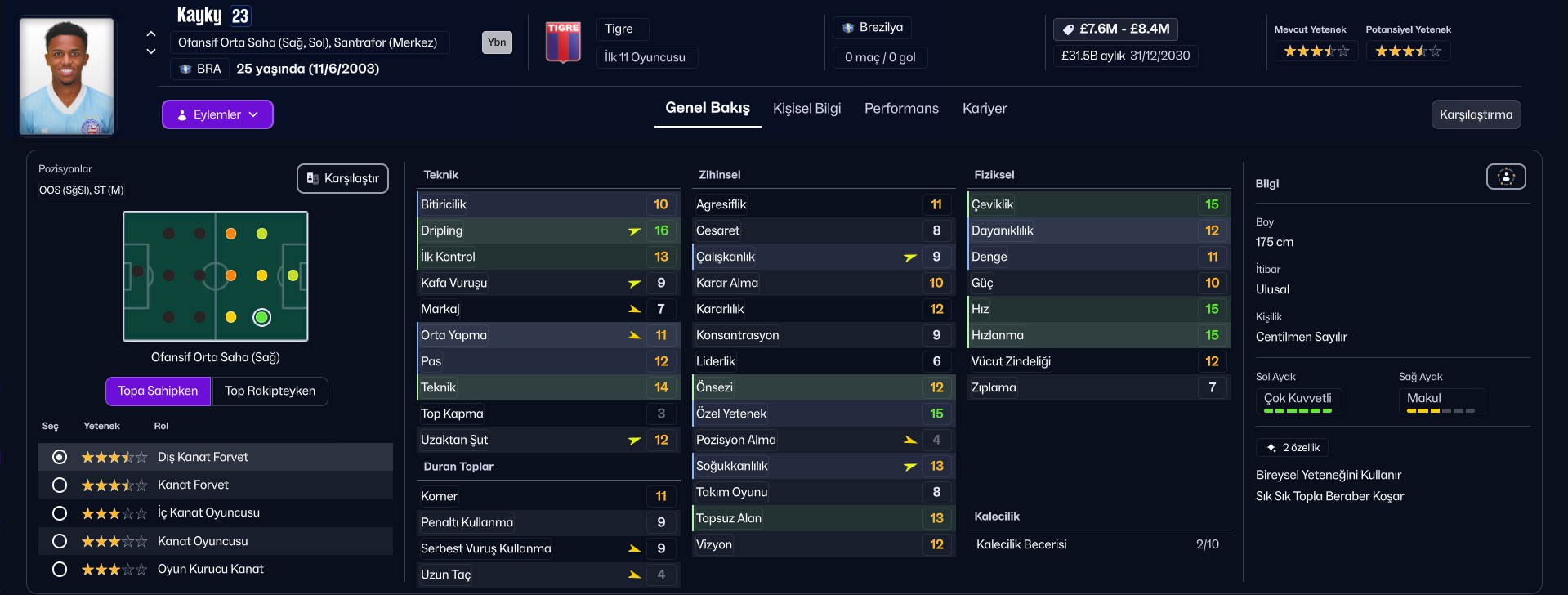1568x595 pixels.
Task: Click the BRA flag icon under player name
Action: (x=185, y=69)
